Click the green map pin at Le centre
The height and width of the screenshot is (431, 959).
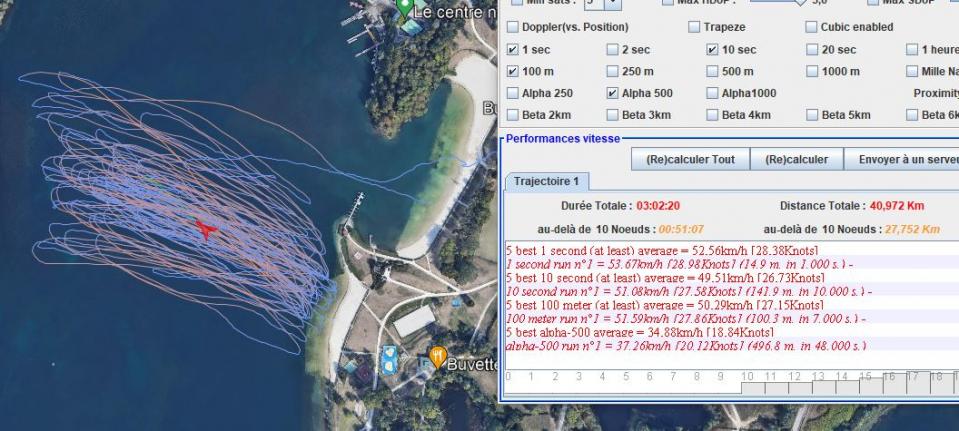[x=404, y=7]
